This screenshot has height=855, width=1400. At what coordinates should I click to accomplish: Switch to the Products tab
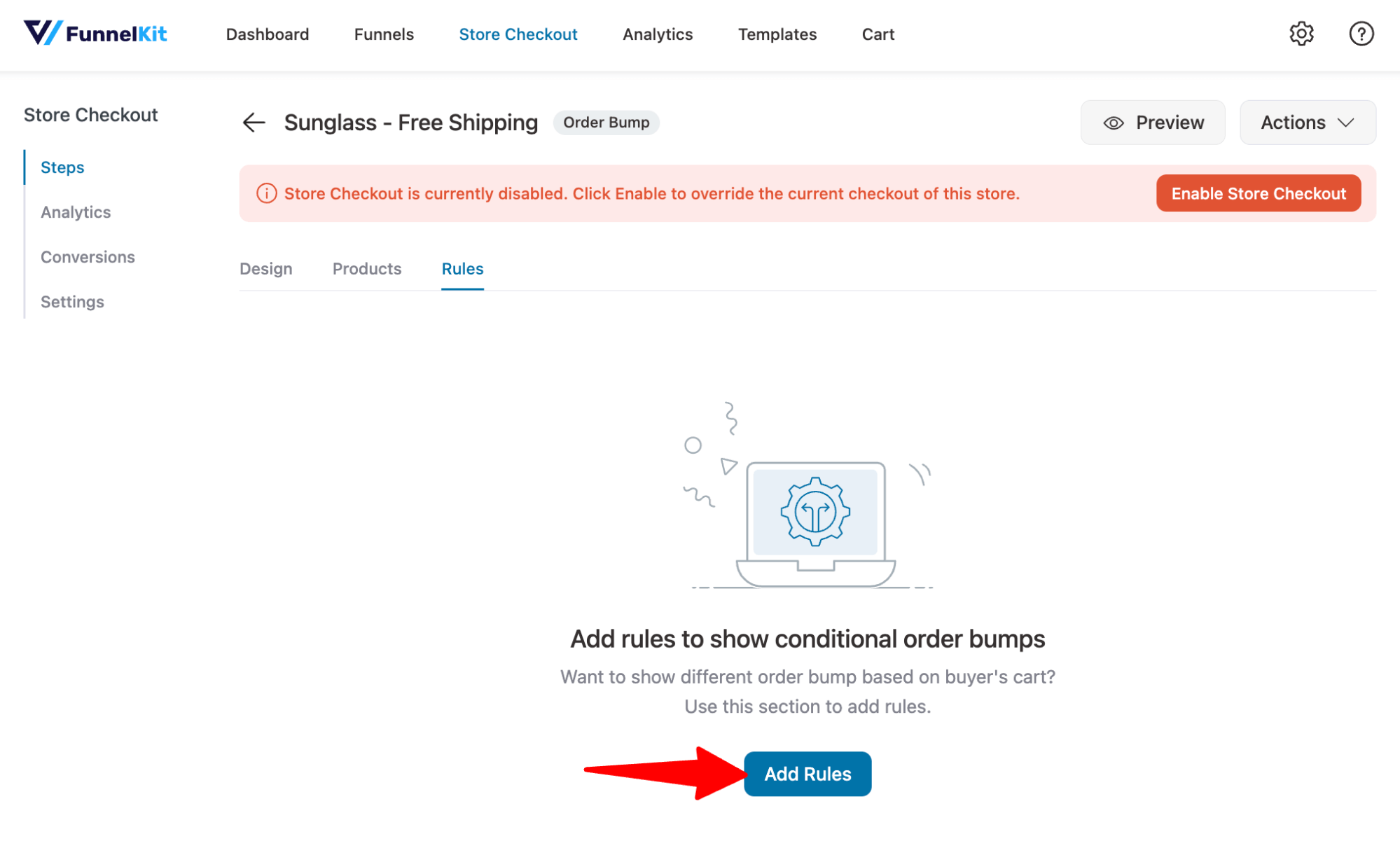[368, 268]
